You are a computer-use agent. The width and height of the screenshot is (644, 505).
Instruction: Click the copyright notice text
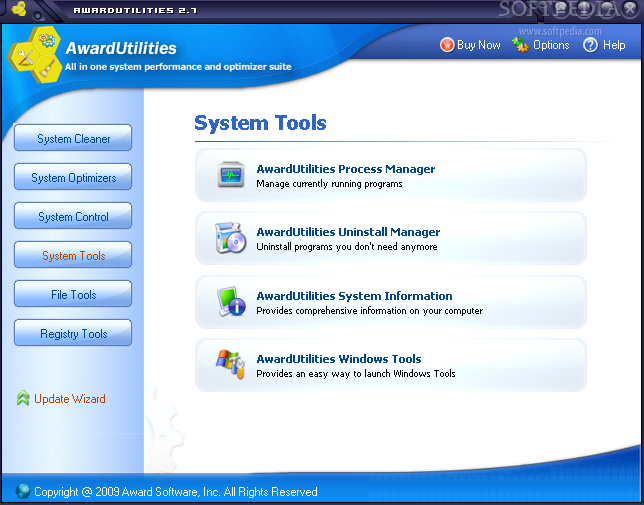(176, 491)
